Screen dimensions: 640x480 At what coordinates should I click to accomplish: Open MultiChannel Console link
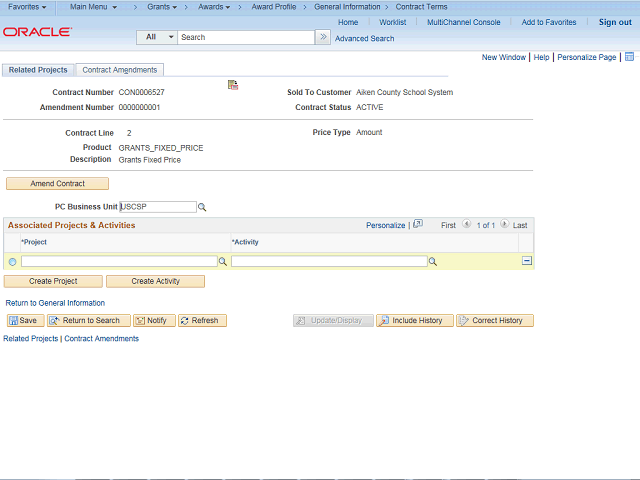click(464, 22)
